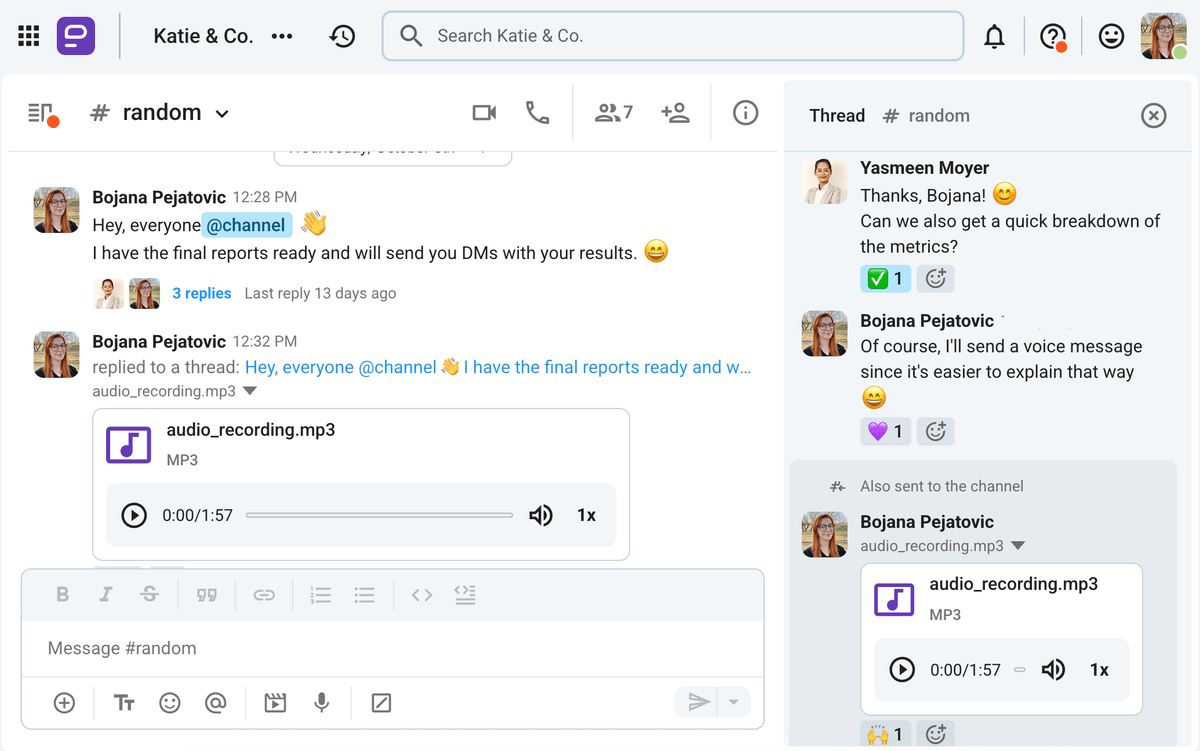Toggle the purple heart reaction
Screen dimensions: 1200x751
(885, 431)
